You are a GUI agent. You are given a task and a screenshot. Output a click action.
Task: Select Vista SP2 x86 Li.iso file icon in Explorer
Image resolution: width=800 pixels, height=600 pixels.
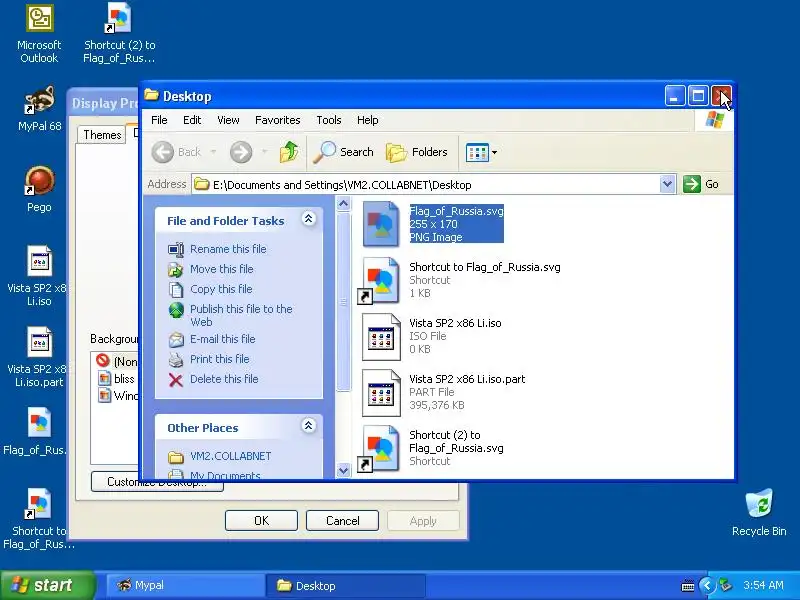[381, 336]
